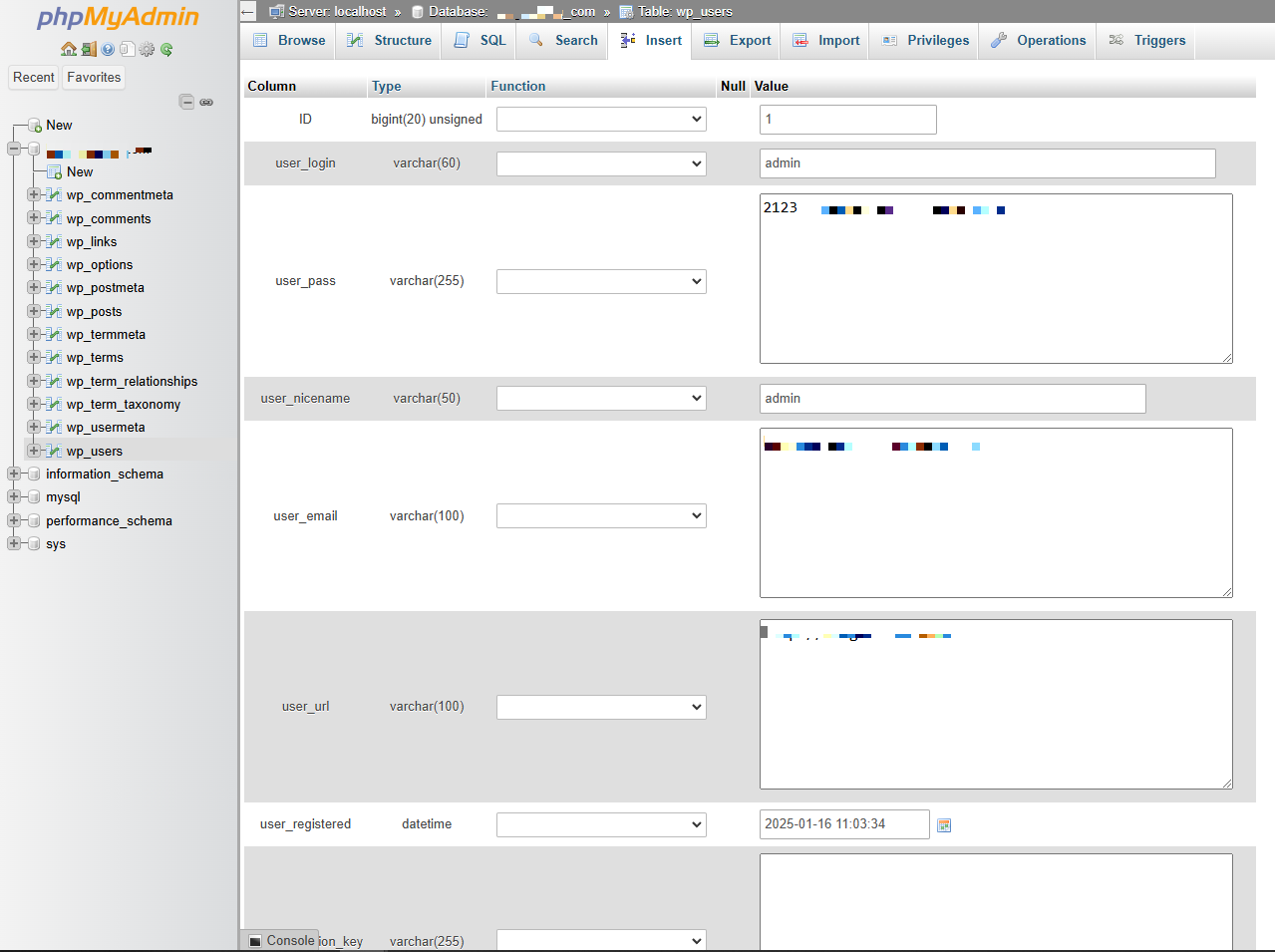Screen dimensions: 1275x952
Task: Open navigation panel settings gear icon
Action: [147, 49]
